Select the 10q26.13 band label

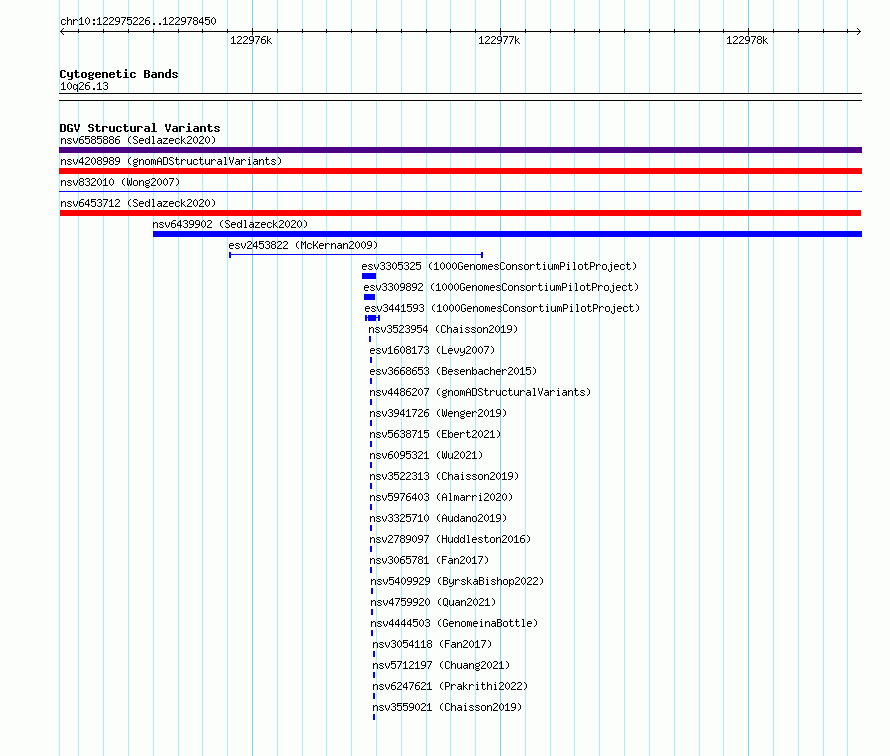click(84, 86)
